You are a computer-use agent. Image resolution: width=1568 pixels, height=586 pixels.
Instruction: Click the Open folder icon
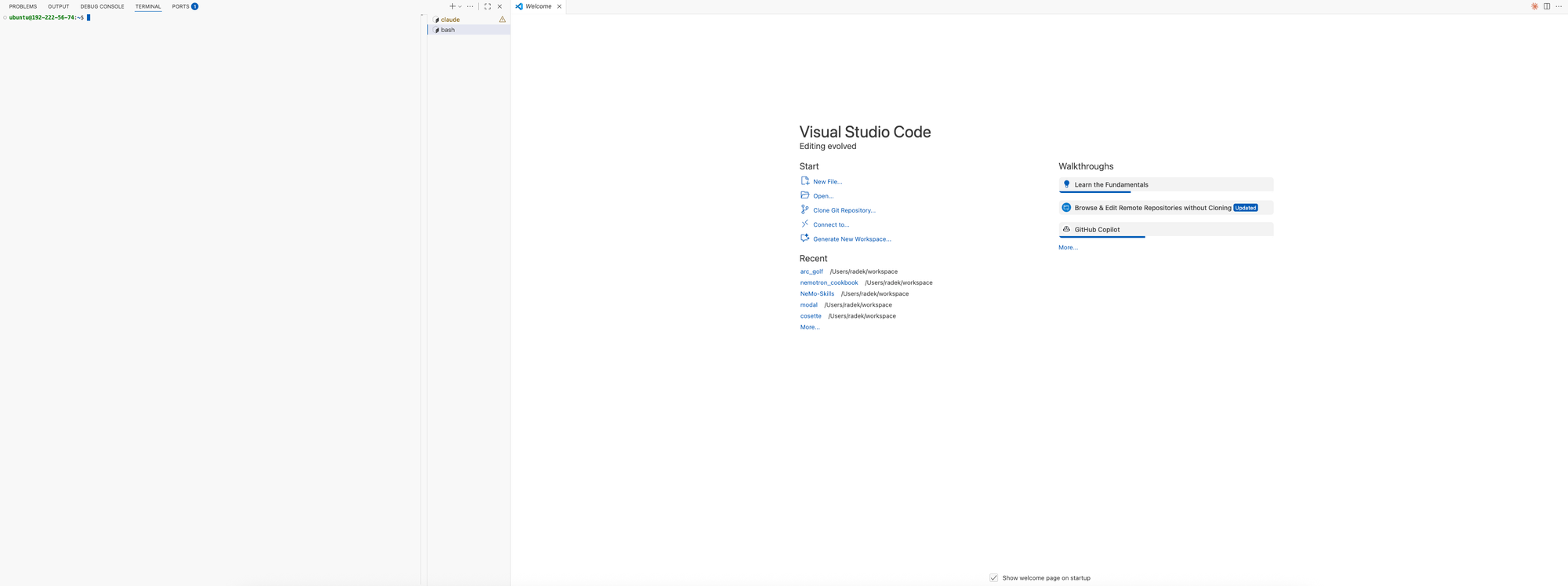(804, 195)
